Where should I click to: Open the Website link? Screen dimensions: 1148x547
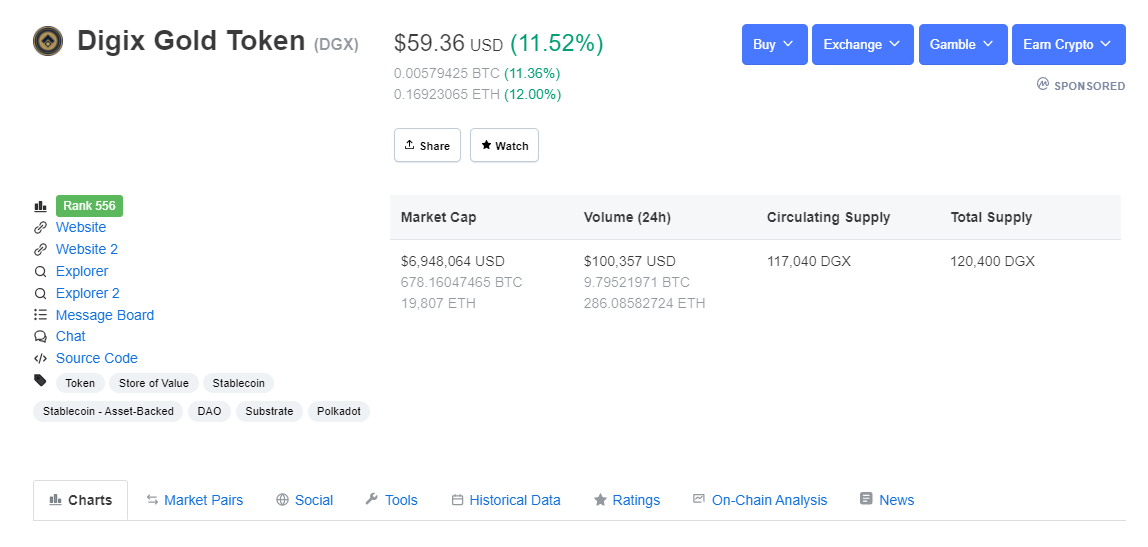[81, 228]
